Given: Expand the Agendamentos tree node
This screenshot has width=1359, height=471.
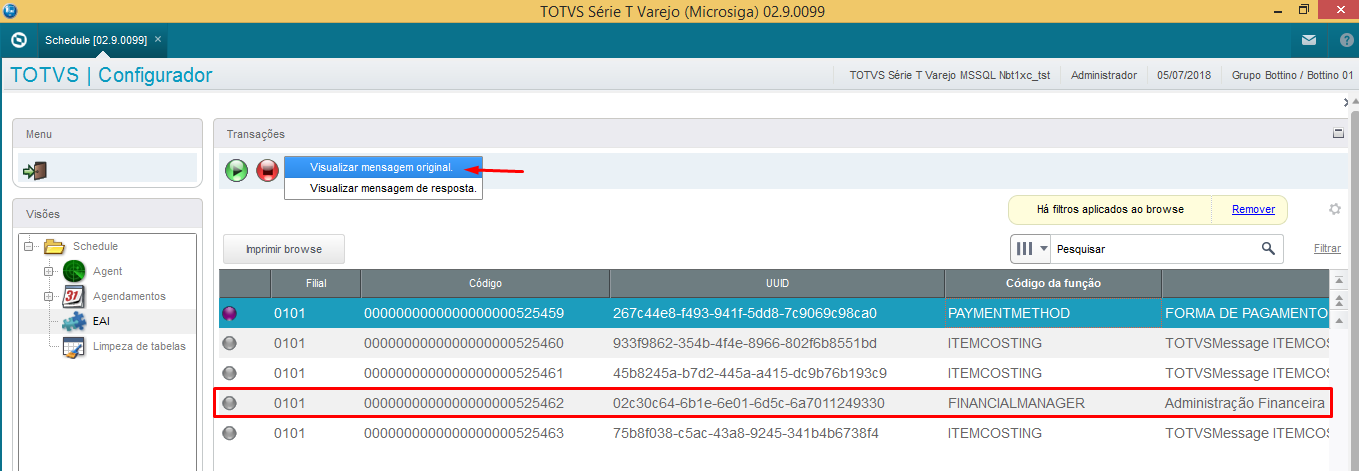Looking at the screenshot, I should [x=48, y=296].
